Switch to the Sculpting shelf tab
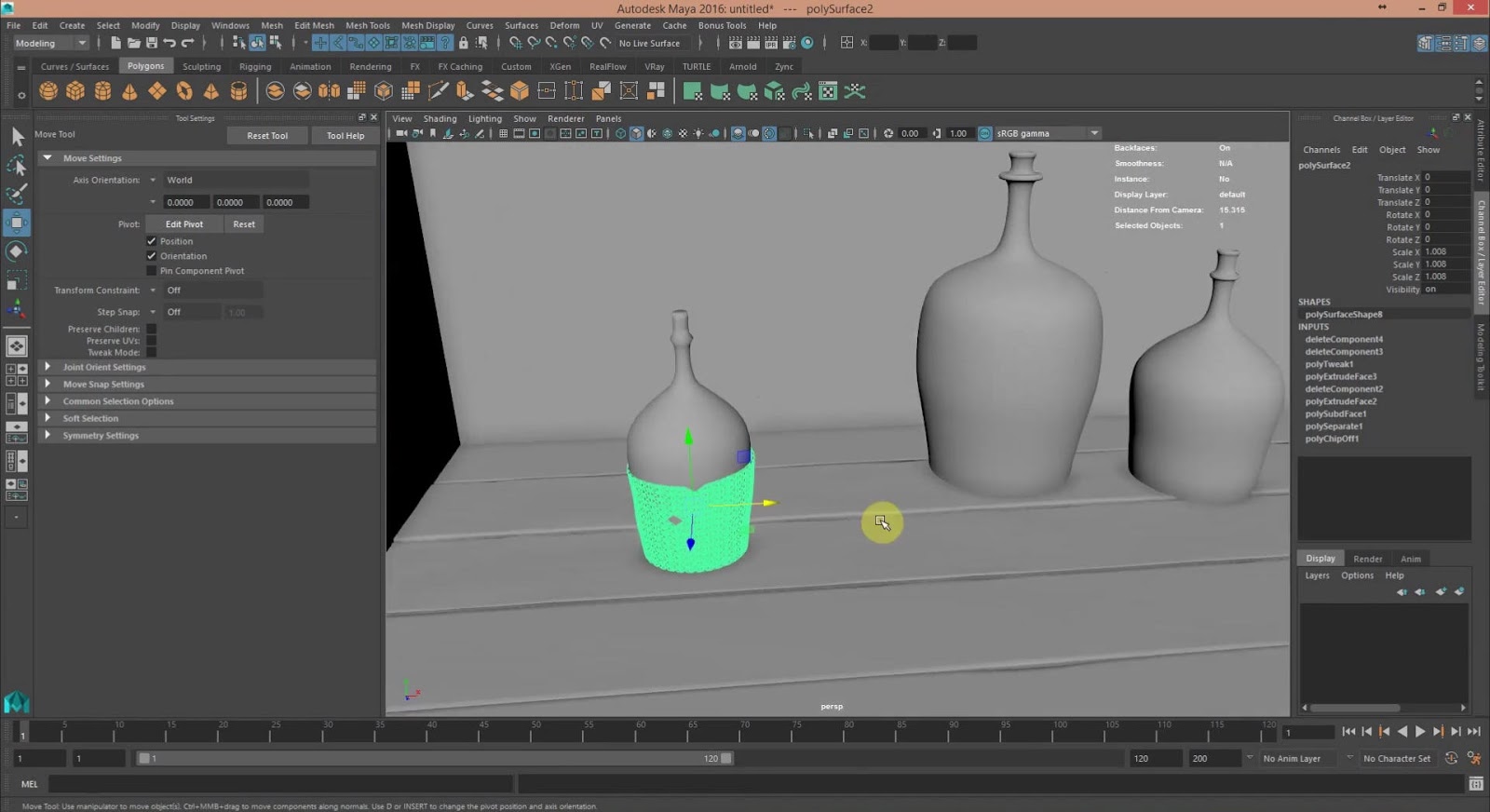1490x812 pixels. point(201,67)
